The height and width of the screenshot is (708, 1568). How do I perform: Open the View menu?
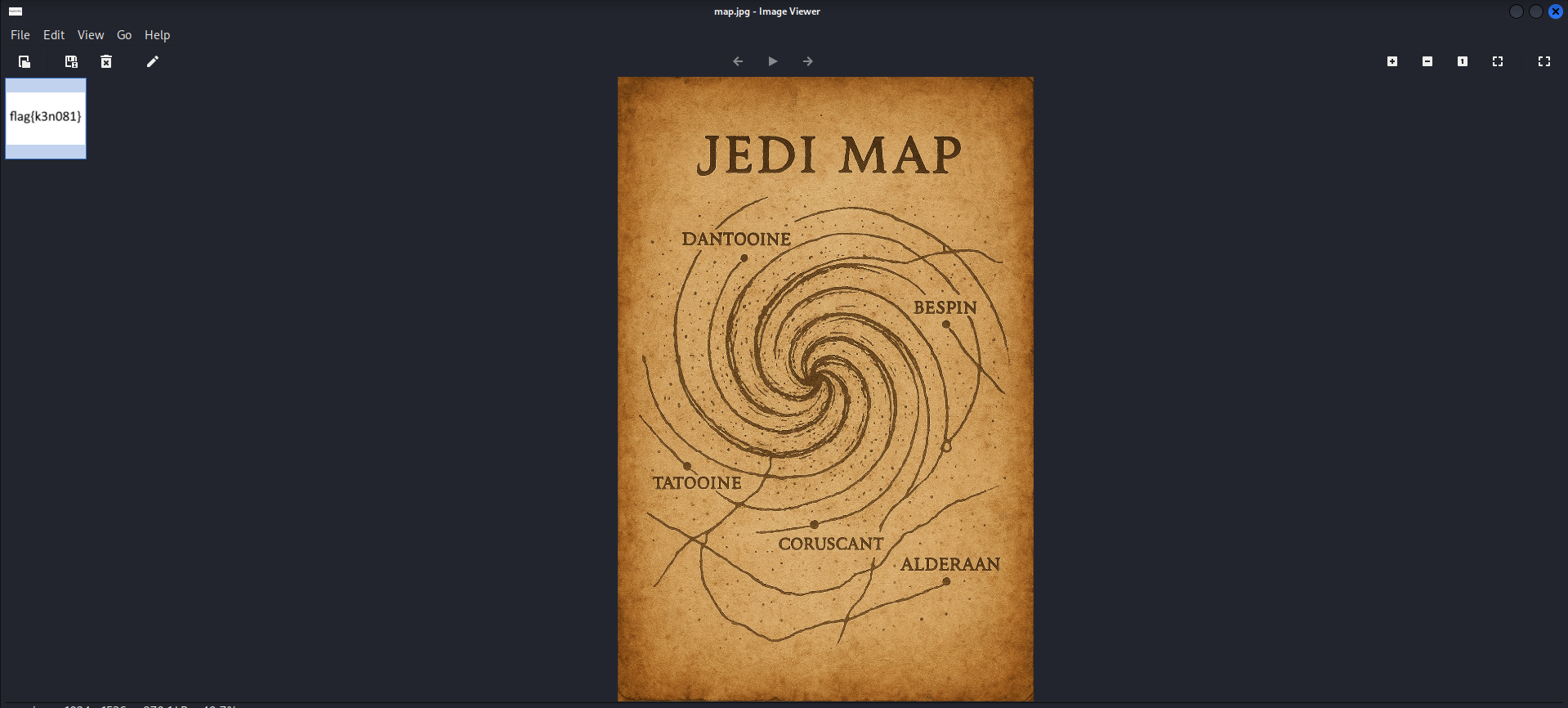91,35
